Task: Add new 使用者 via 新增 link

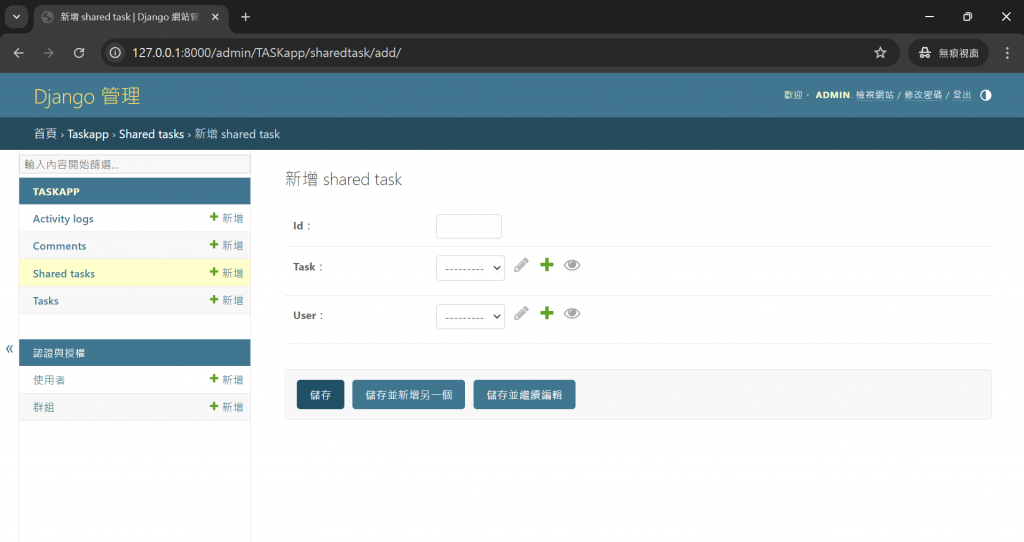Action: pyautogui.click(x=227, y=379)
